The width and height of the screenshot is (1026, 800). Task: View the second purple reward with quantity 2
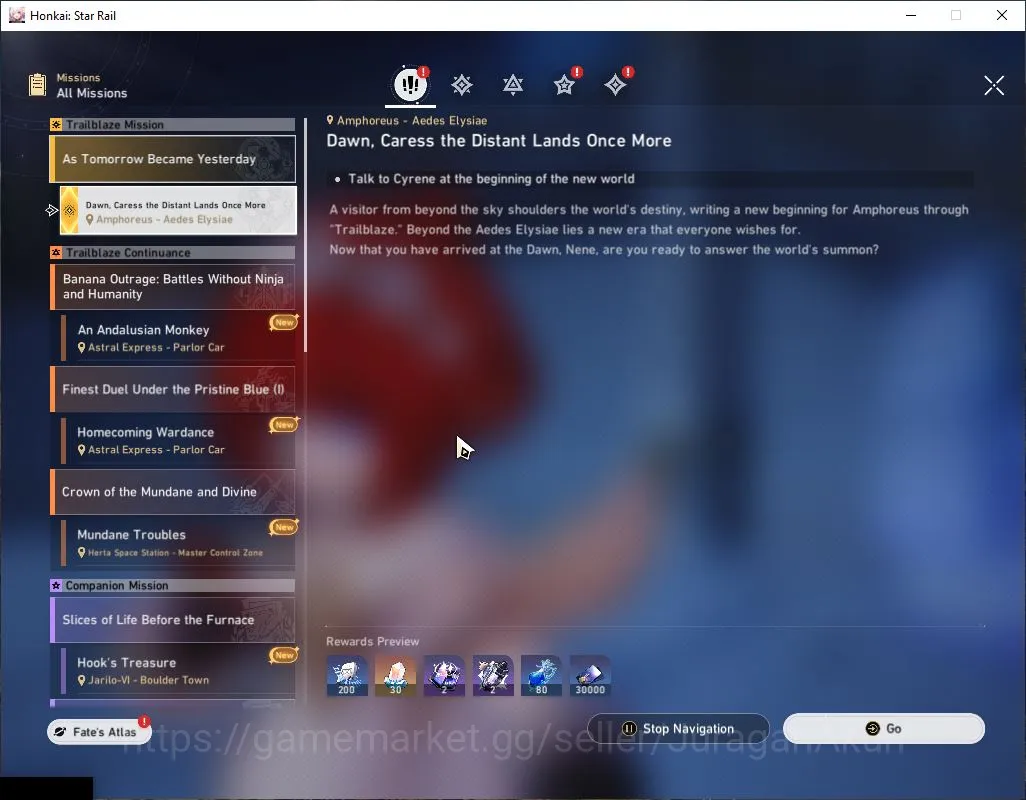(493, 676)
